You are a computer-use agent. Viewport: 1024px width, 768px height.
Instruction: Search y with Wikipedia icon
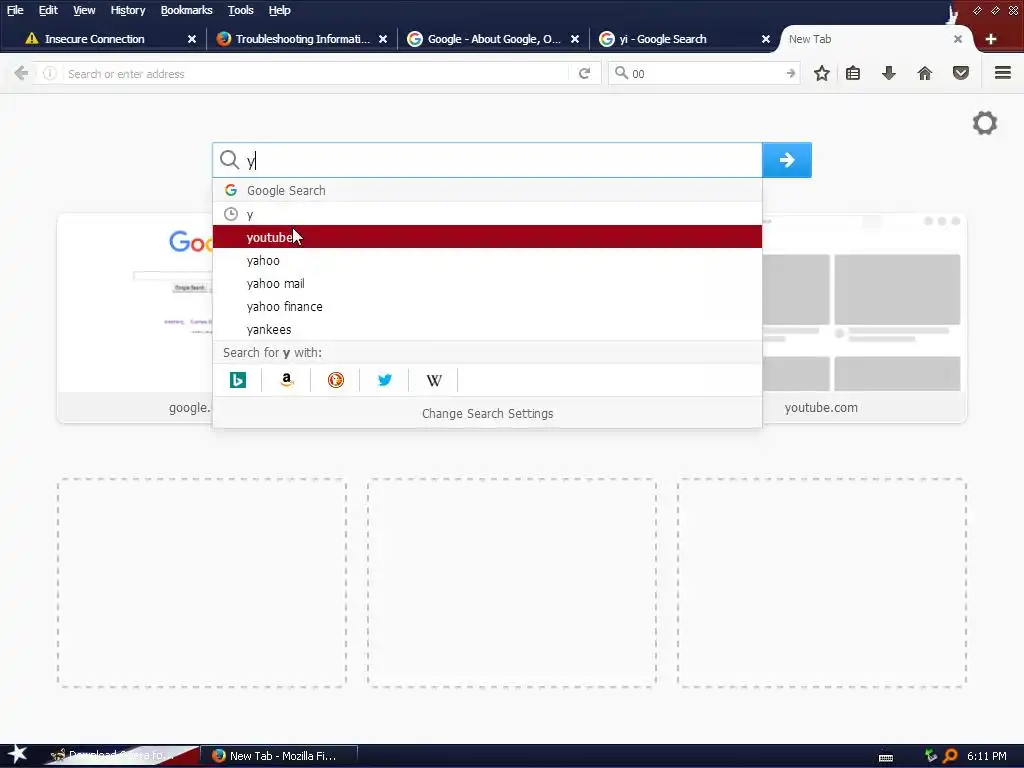(x=434, y=380)
